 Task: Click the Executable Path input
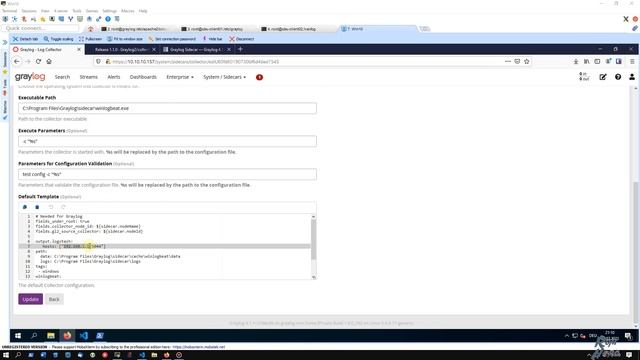click(x=167, y=108)
